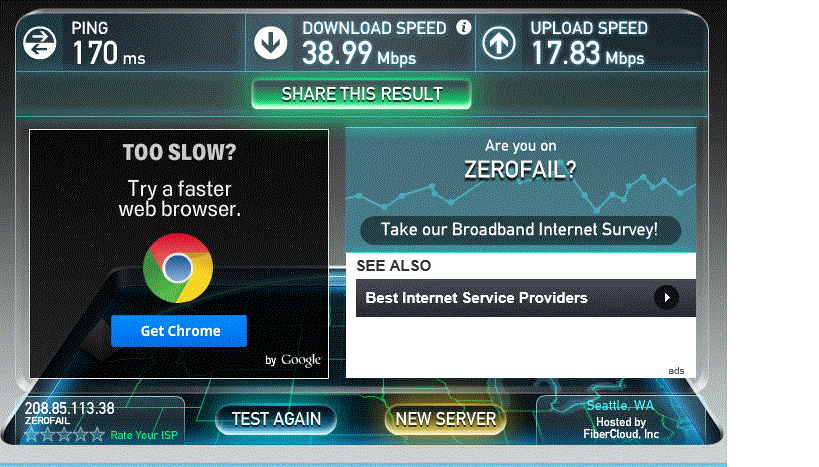This screenshot has height=467, width=819.
Task: Click the IP address 208.85.113.38
Action: pyautogui.click(x=69, y=408)
